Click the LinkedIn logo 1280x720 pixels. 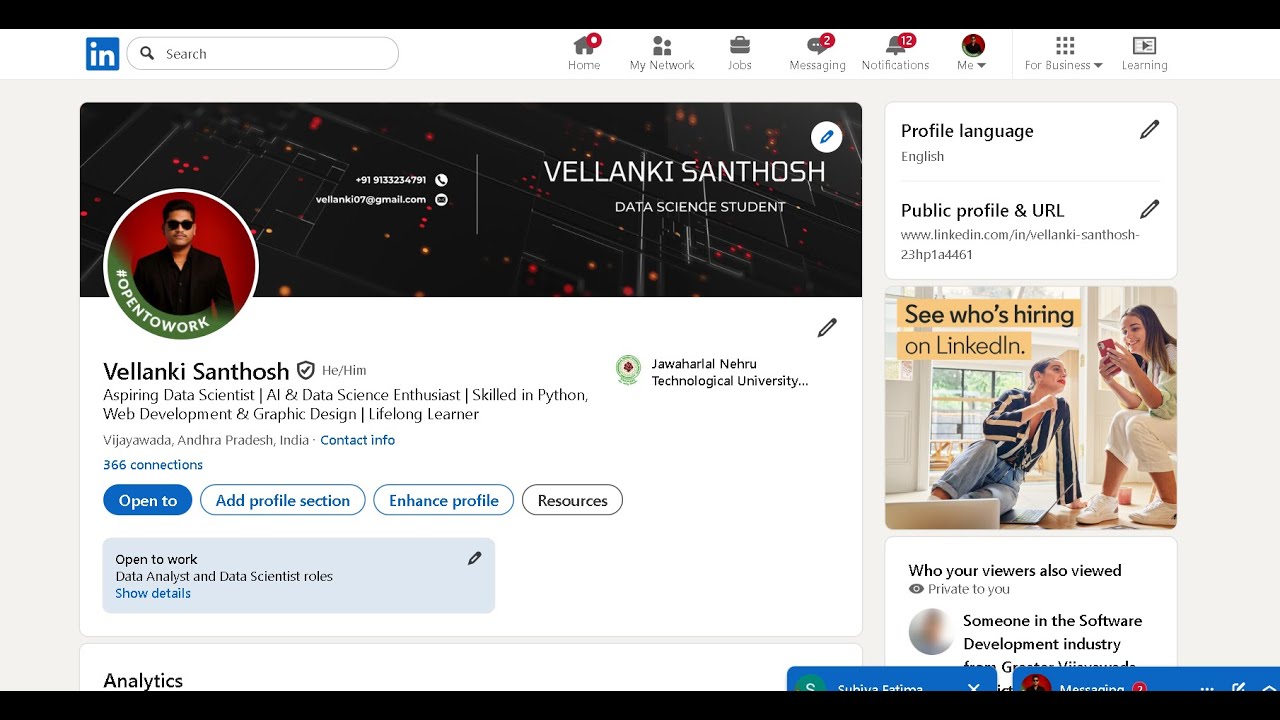(102, 54)
